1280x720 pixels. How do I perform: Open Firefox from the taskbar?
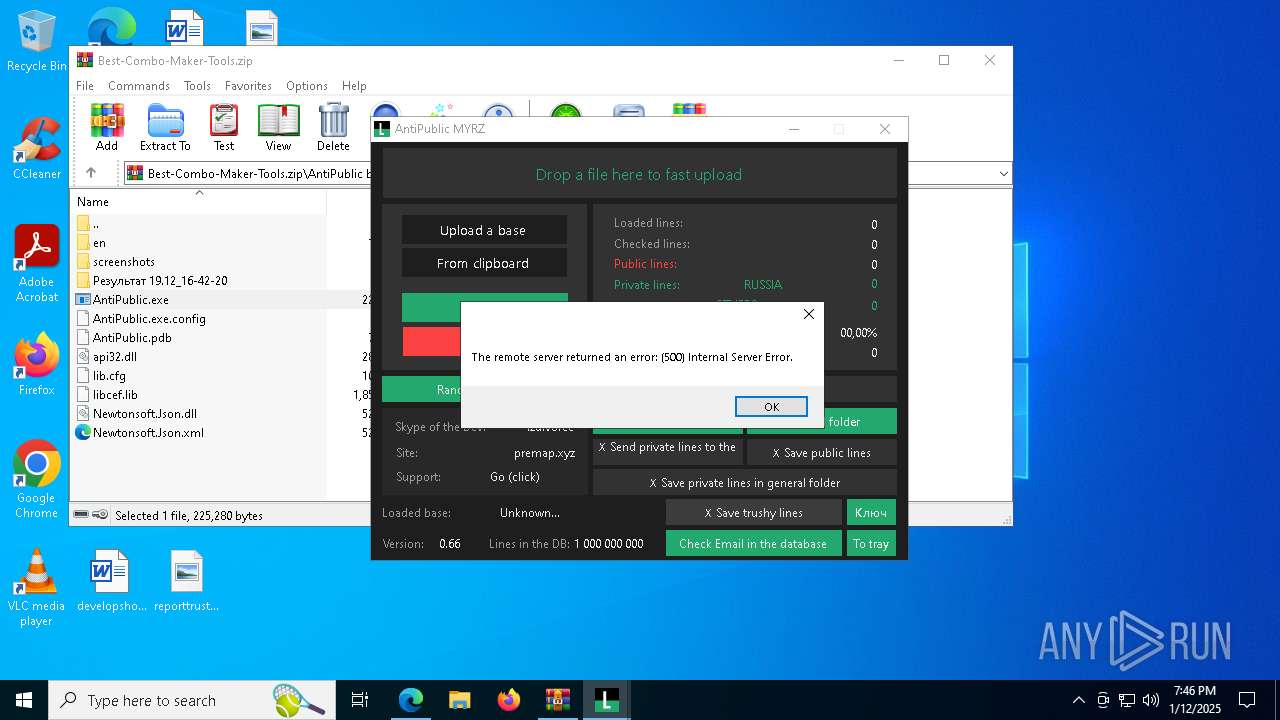click(509, 700)
